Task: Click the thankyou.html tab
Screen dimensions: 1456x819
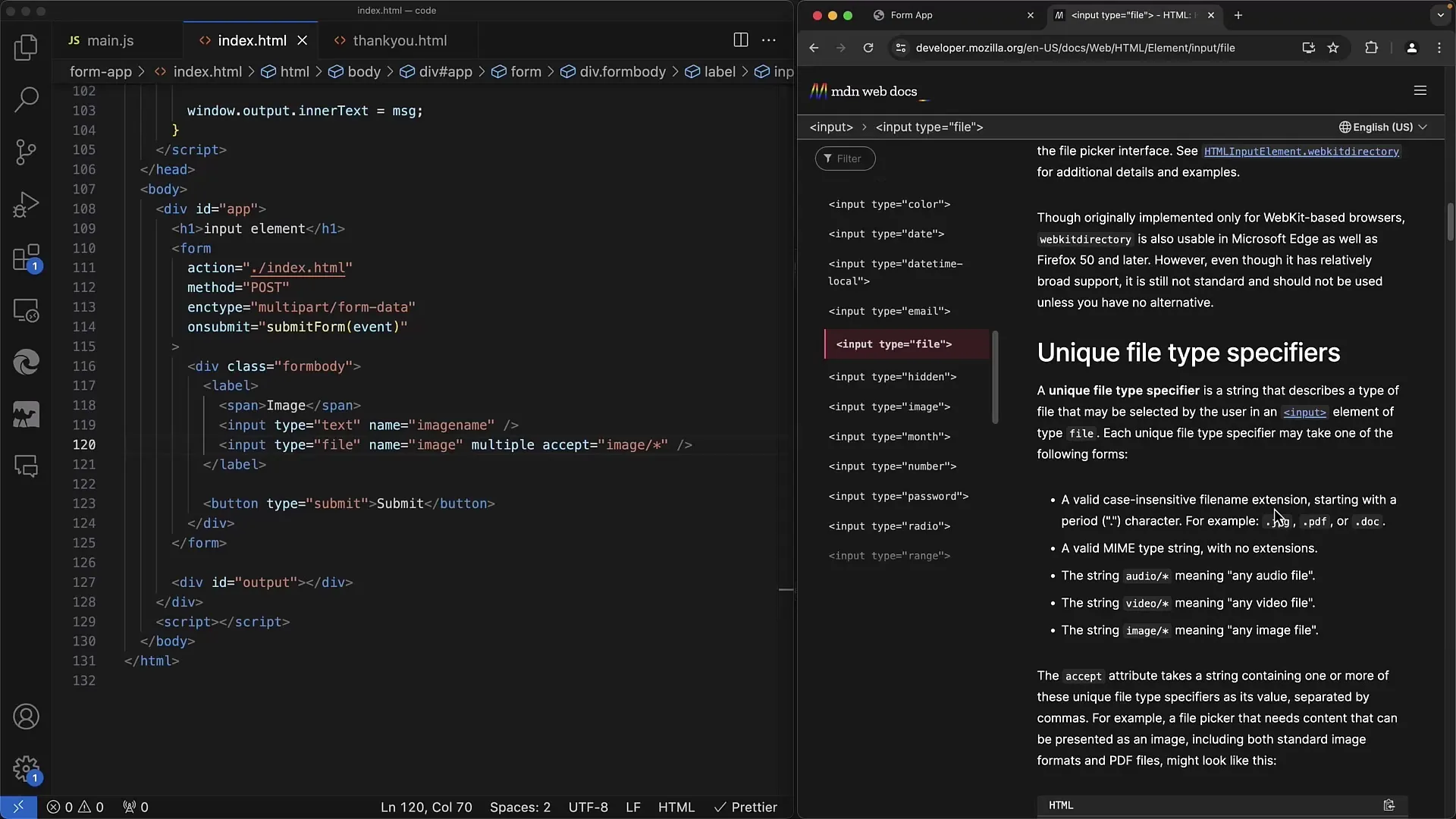Action: point(399,40)
